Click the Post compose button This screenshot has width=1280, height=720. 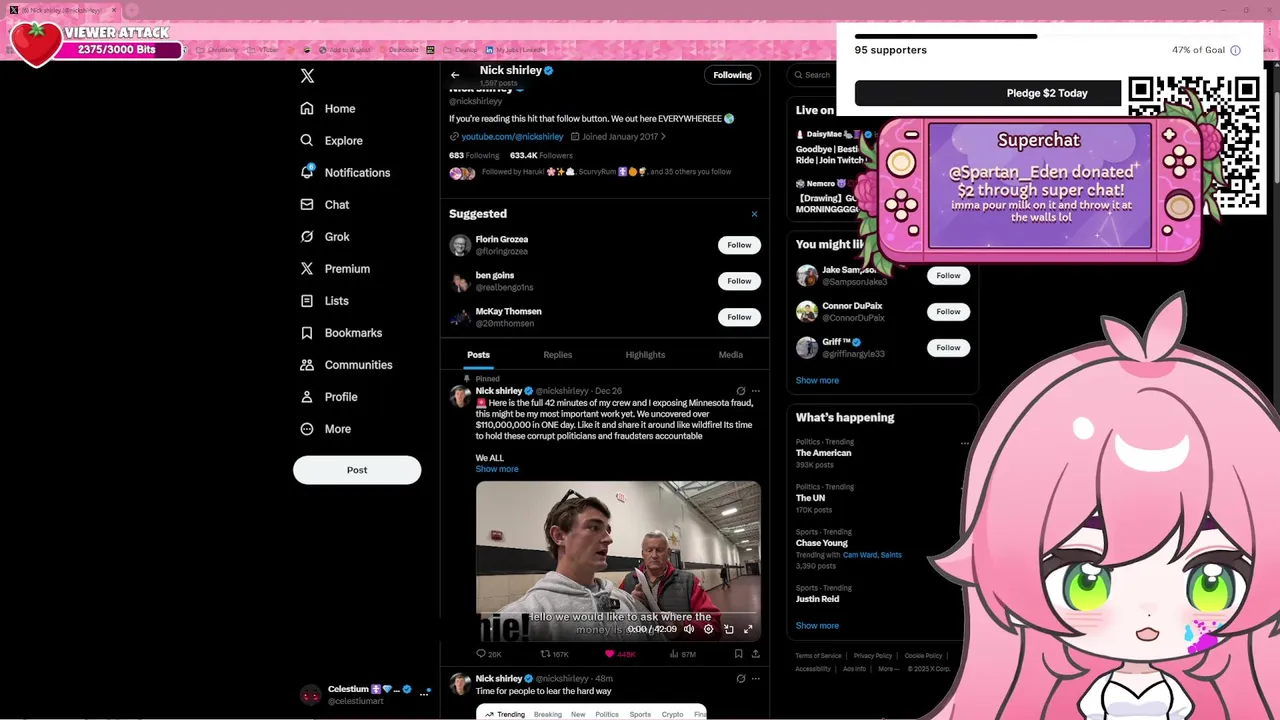[357, 470]
